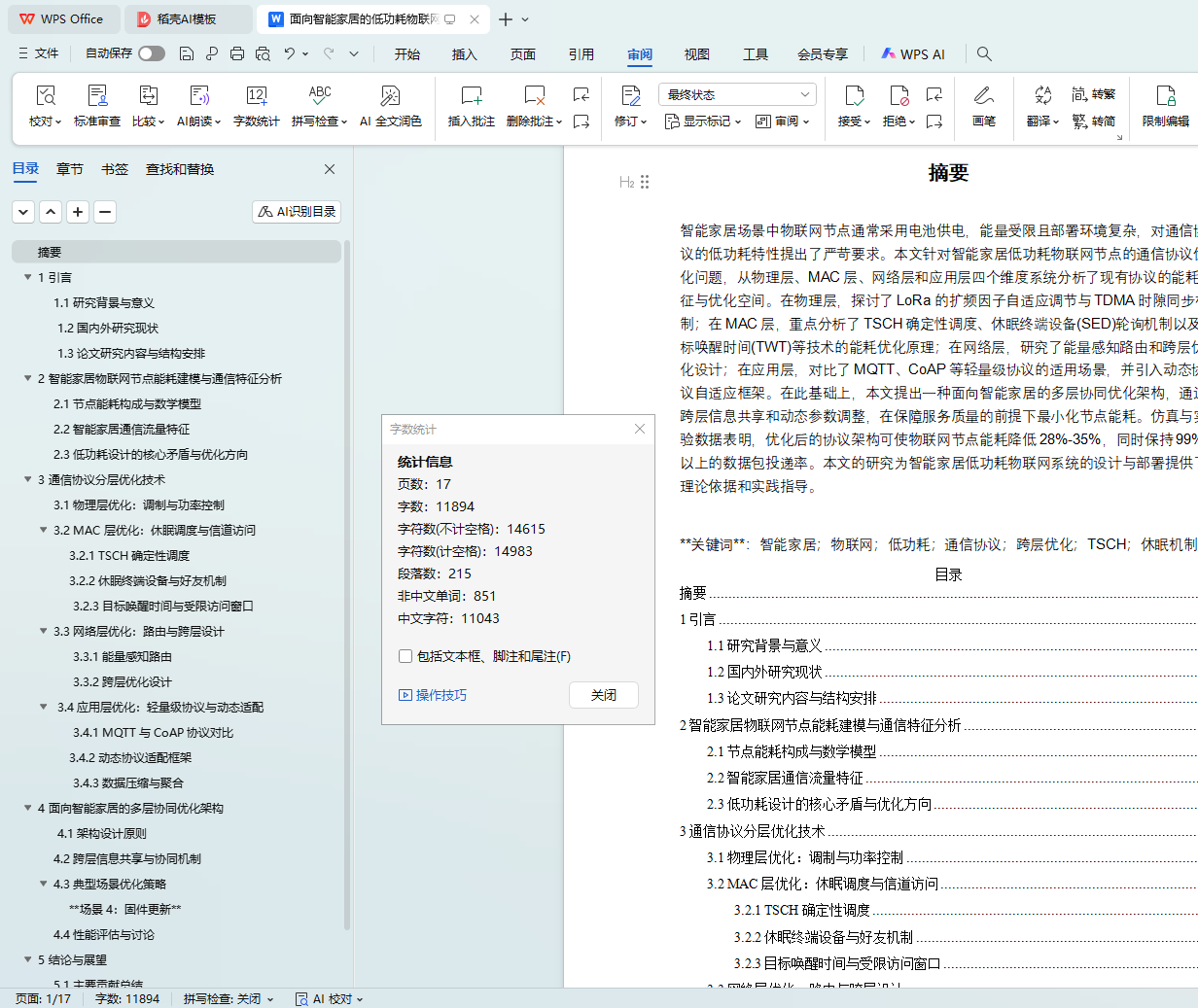Viewport: 1198px width, 1008px height.
Task: Switch to the 视图 ribbon tab
Action: [696, 54]
